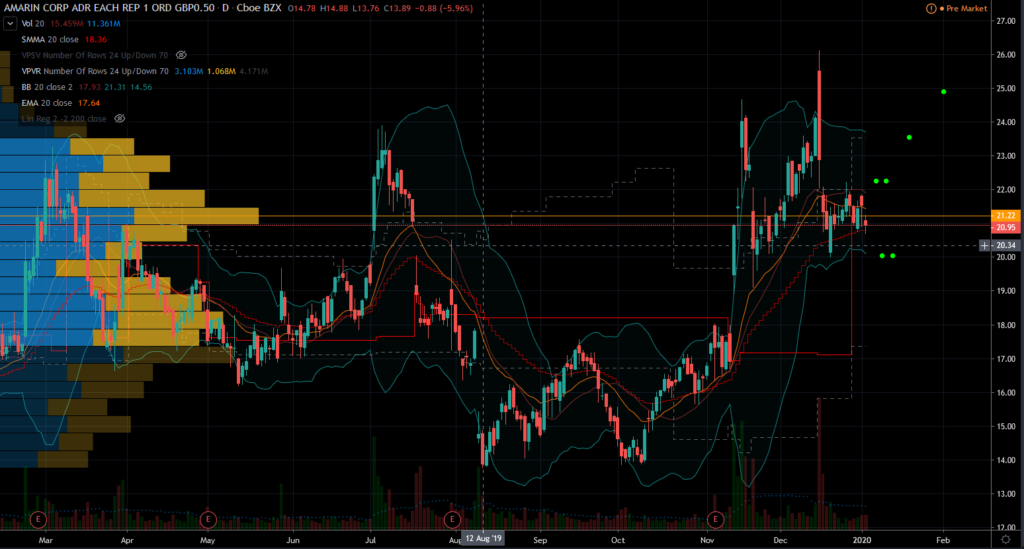
Task: Select the EMA 20 close legend
Action: tap(46, 103)
